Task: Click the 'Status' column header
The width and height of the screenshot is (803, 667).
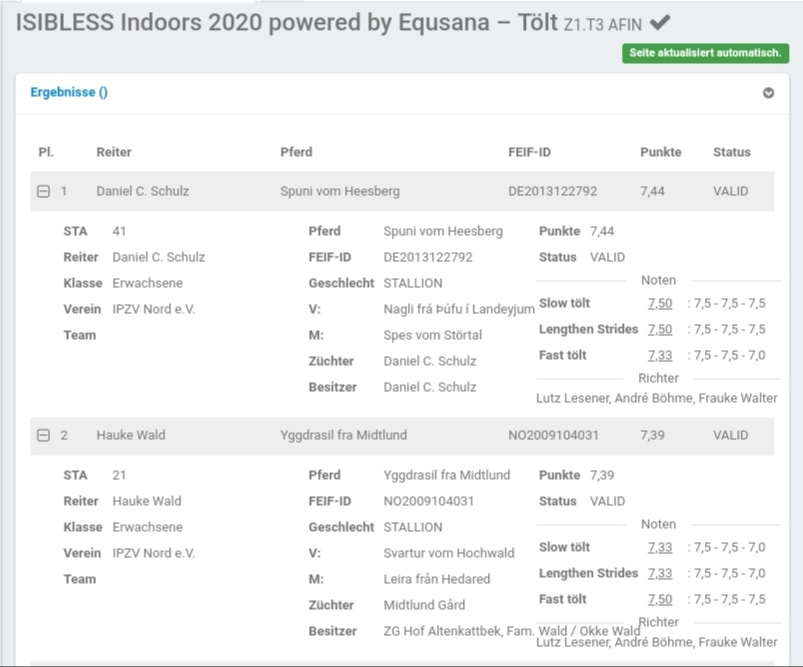Action: click(x=732, y=152)
